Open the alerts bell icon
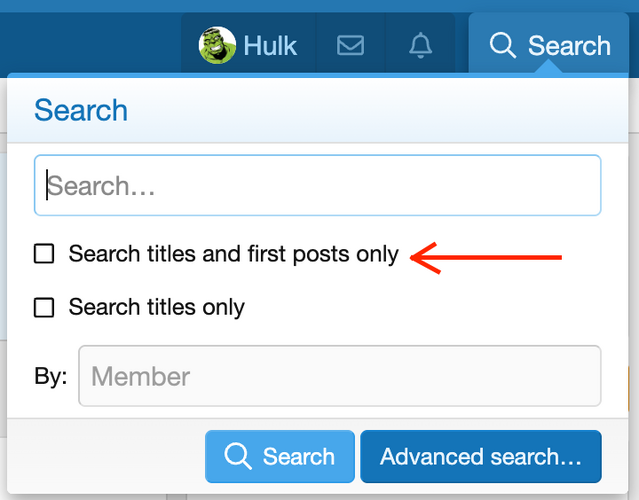The height and width of the screenshot is (500, 639). 420,45
